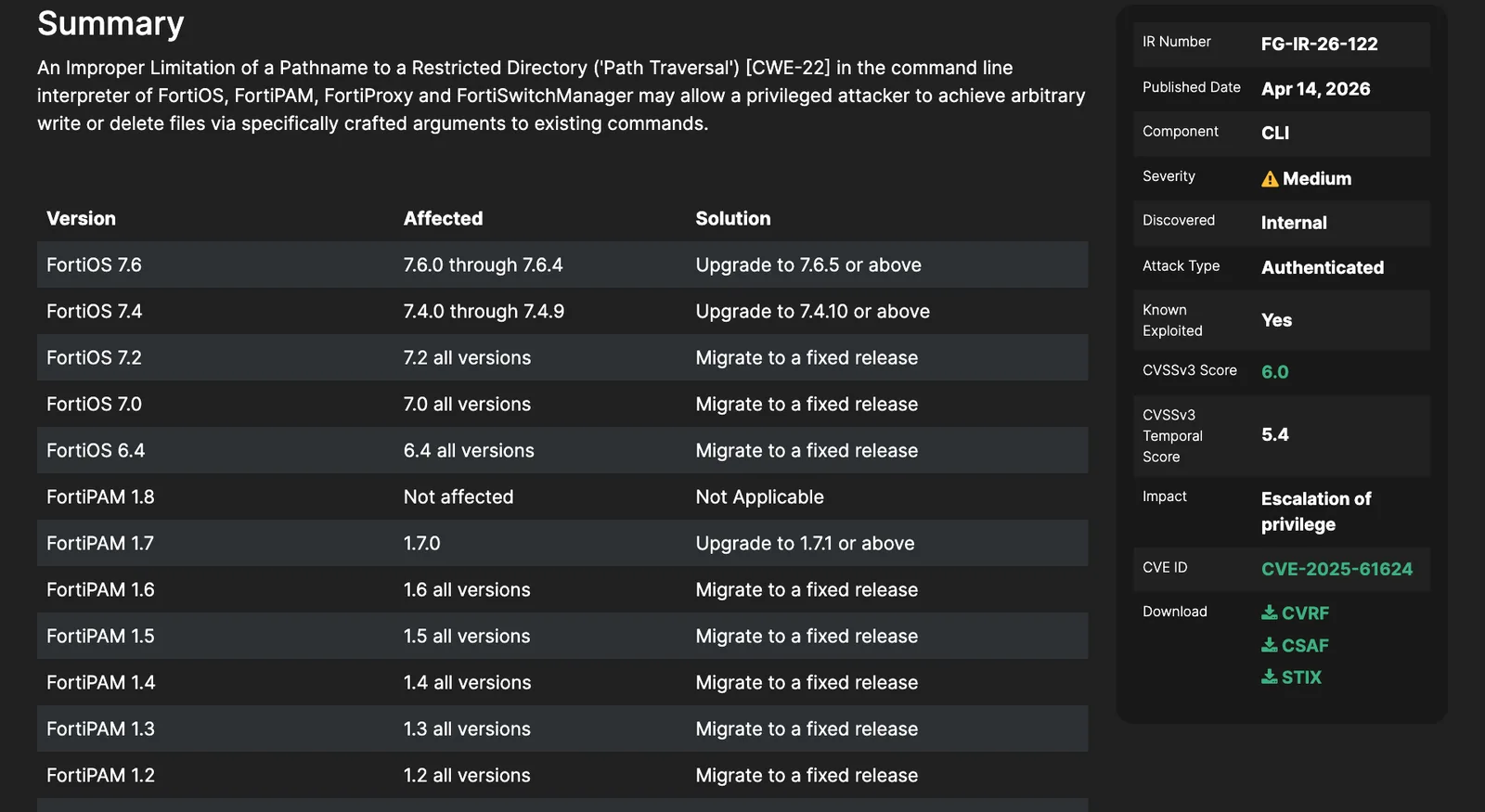Select the 'FortiOS 7.4' row label
Image resolution: width=1485 pixels, height=812 pixels.
[x=94, y=312]
